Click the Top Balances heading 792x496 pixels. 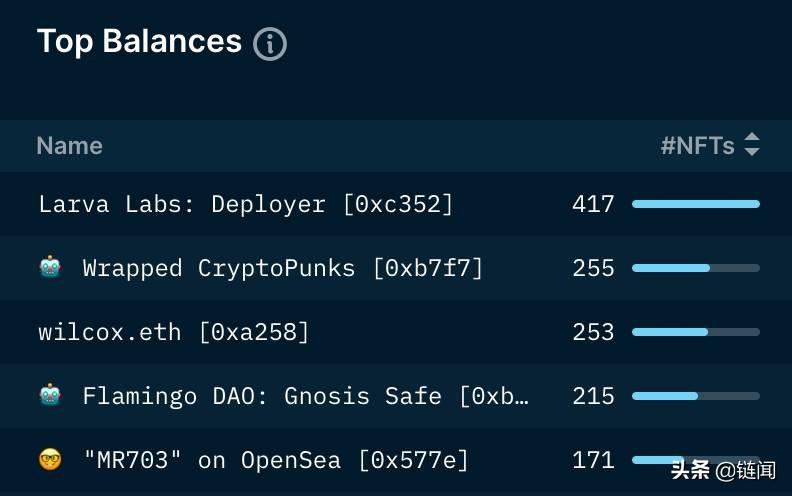click(139, 42)
